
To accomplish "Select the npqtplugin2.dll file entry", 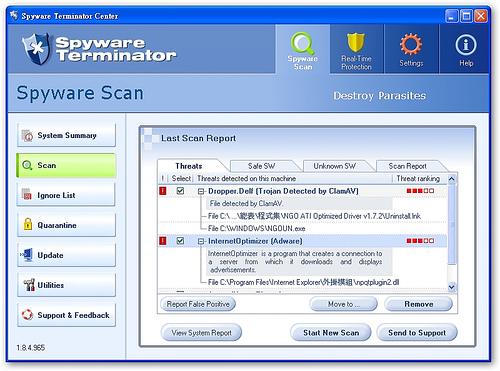I will point(303,282).
